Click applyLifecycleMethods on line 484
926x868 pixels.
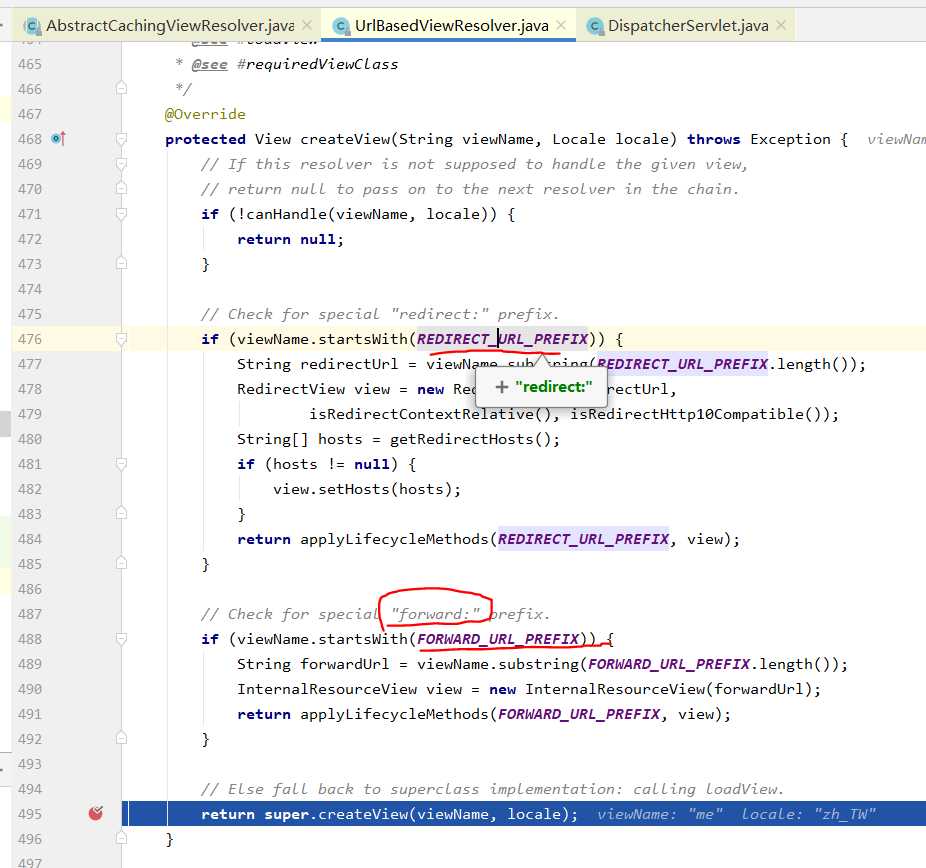pos(394,539)
